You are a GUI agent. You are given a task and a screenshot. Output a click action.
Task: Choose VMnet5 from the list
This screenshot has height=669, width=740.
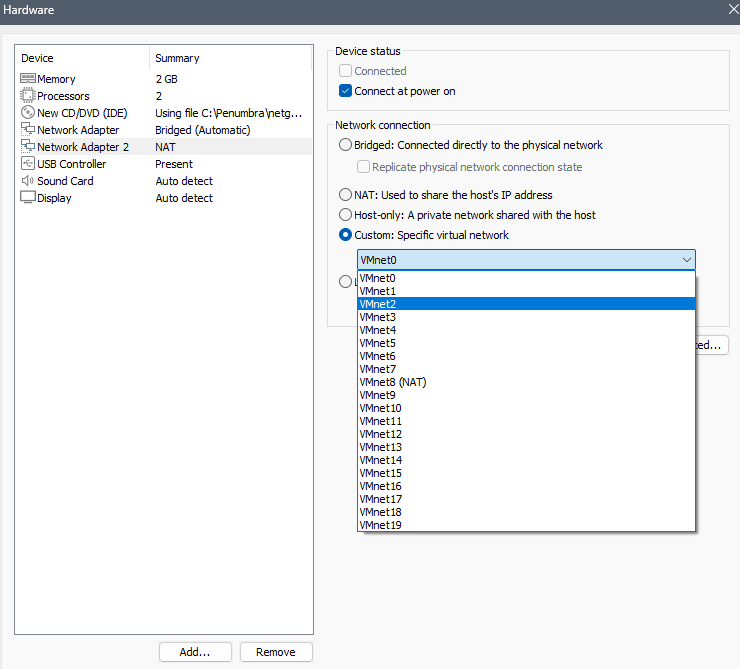(x=526, y=343)
